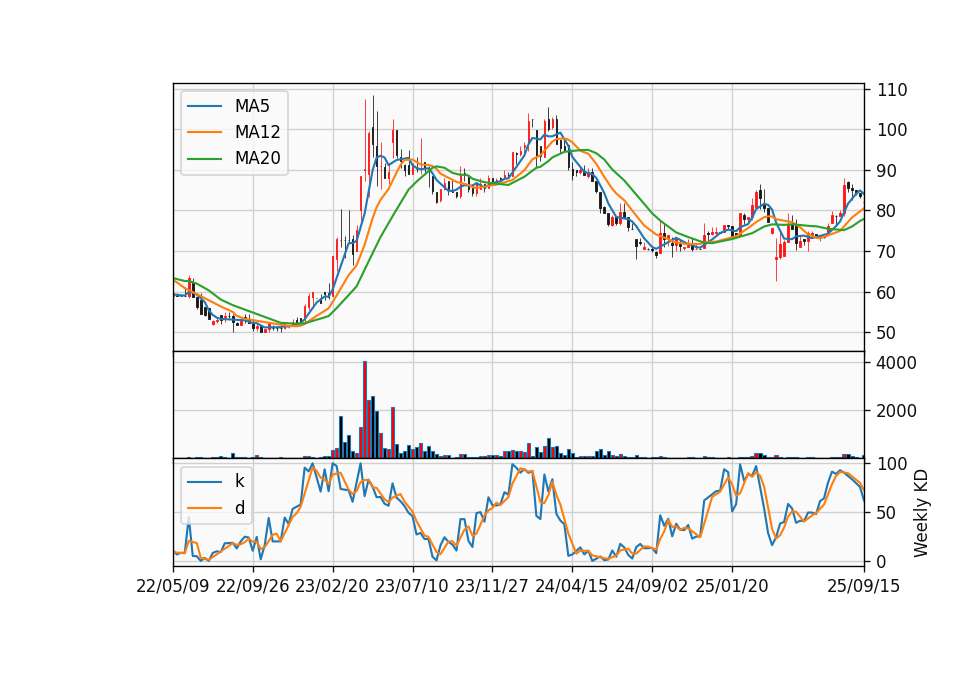This screenshot has width=960, height=690.
Task: Click the 24/09/02 date axis label
Action: pos(651,587)
